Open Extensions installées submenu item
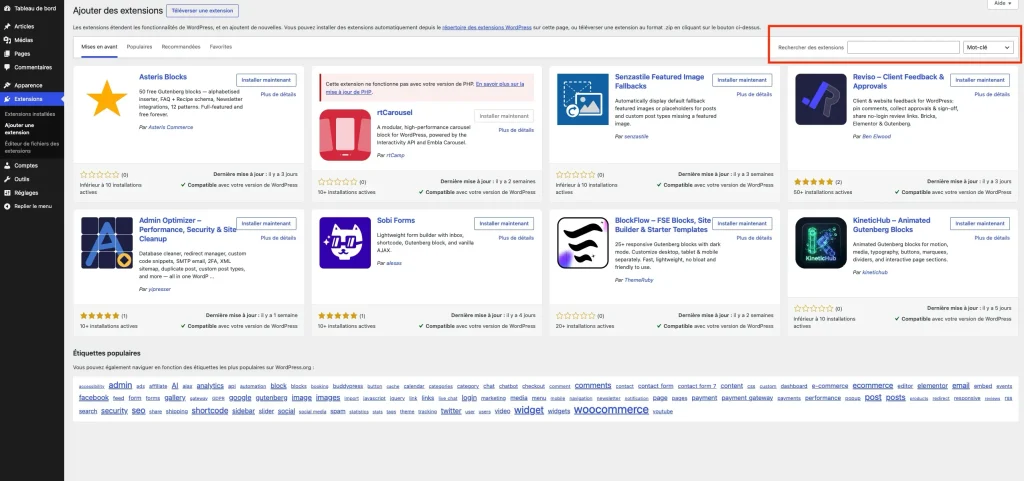The height and width of the screenshot is (481, 1024). (29, 114)
